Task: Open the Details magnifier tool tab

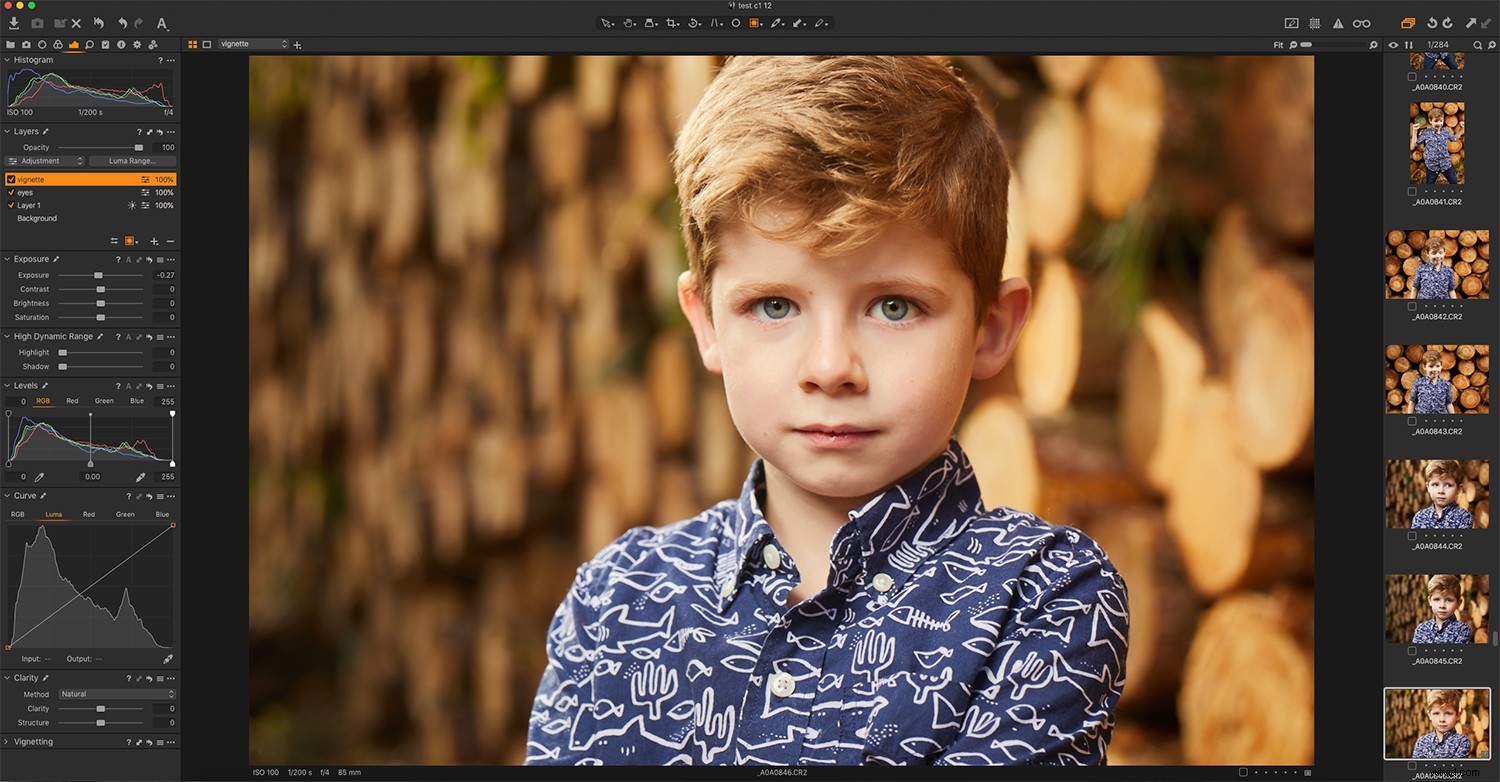Action: tap(89, 45)
